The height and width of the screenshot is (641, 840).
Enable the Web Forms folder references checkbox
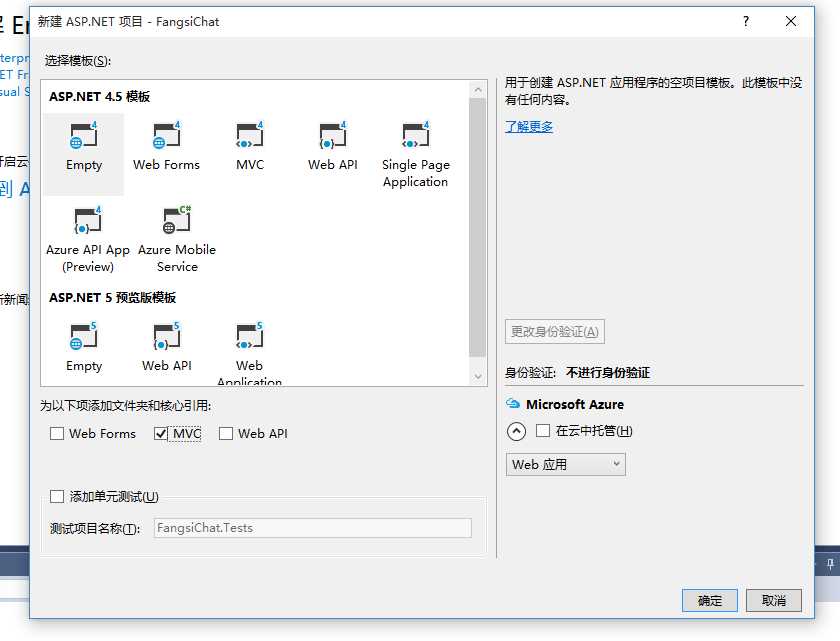pos(57,433)
